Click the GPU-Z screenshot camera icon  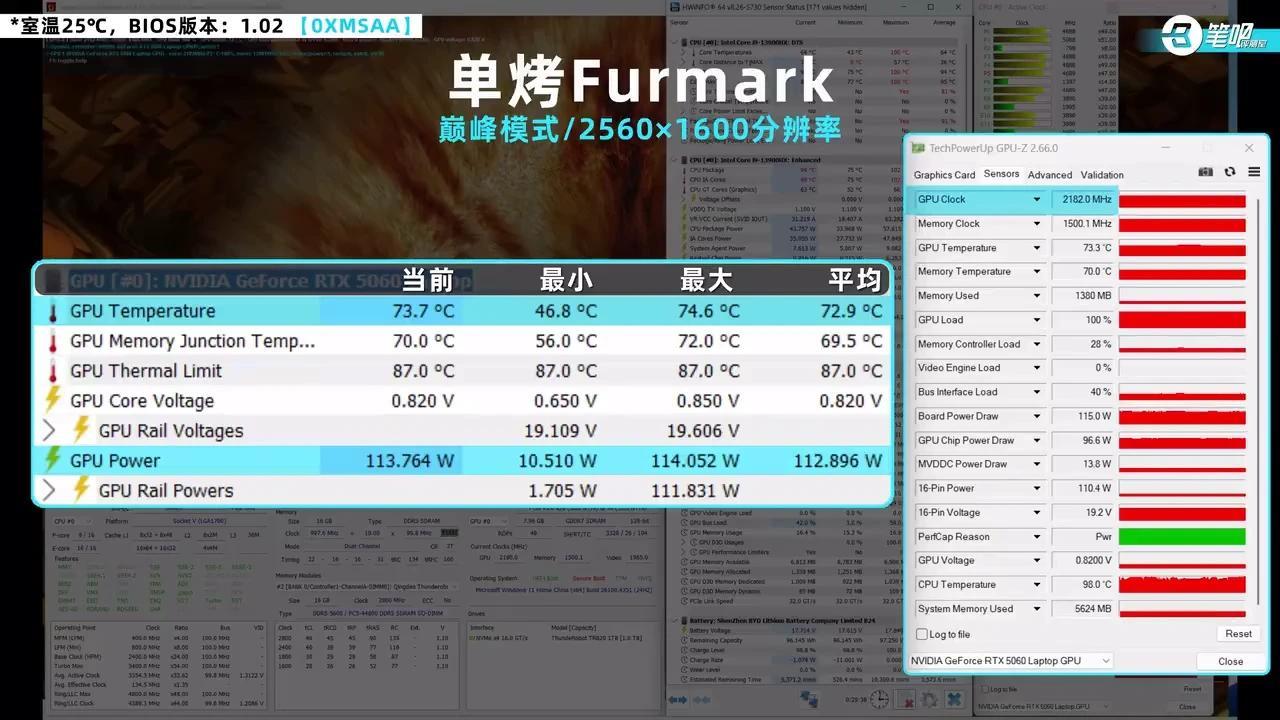[x=1206, y=171]
